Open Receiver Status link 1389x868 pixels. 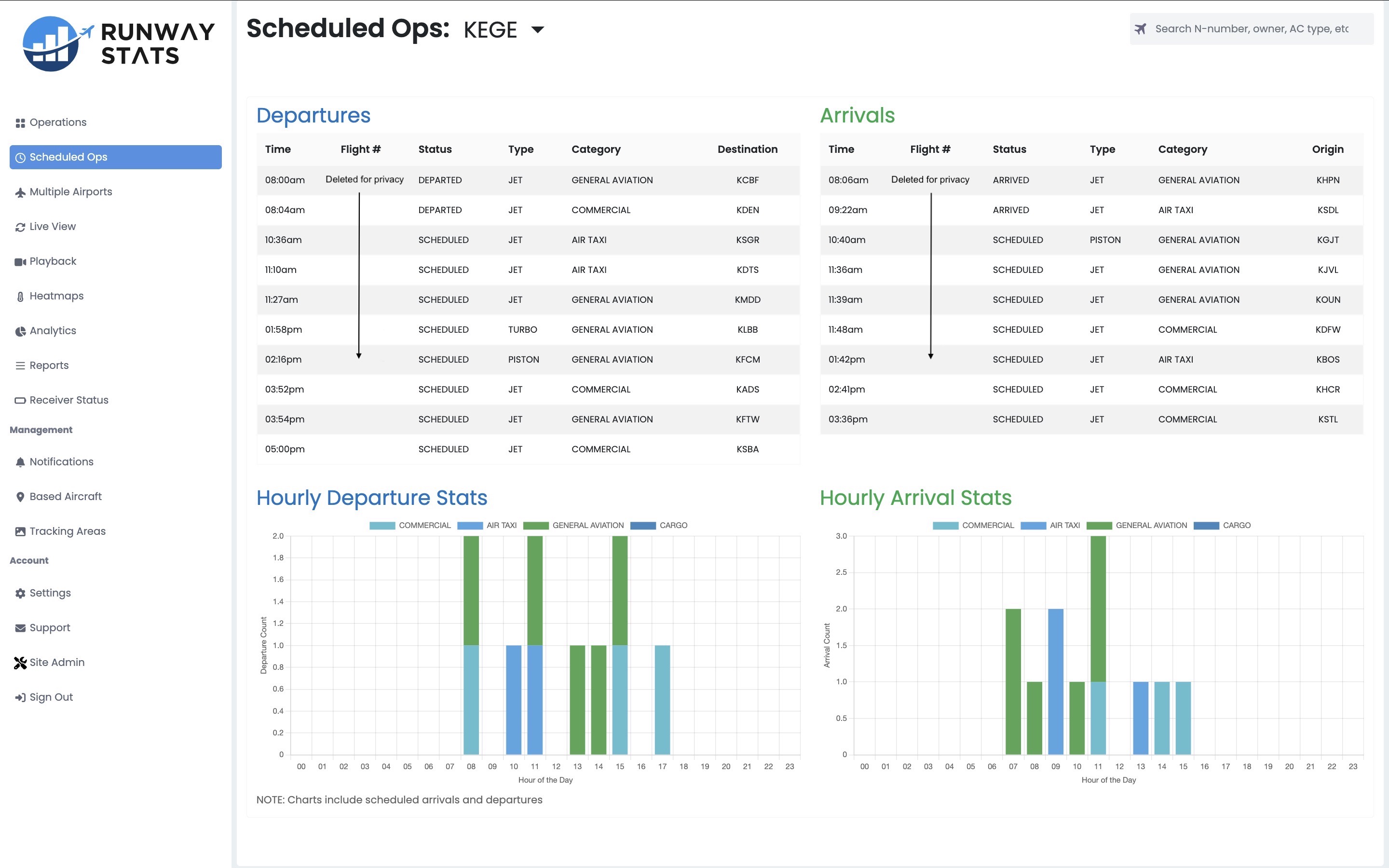[x=115, y=400]
